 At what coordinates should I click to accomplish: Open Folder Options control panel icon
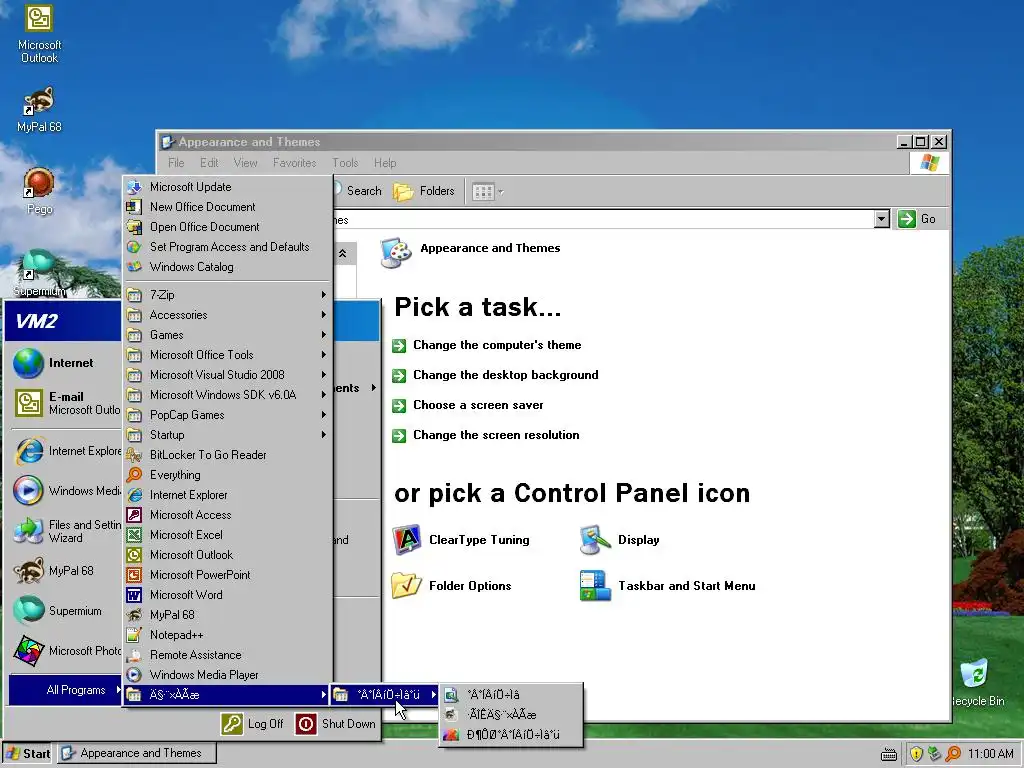[451, 586]
